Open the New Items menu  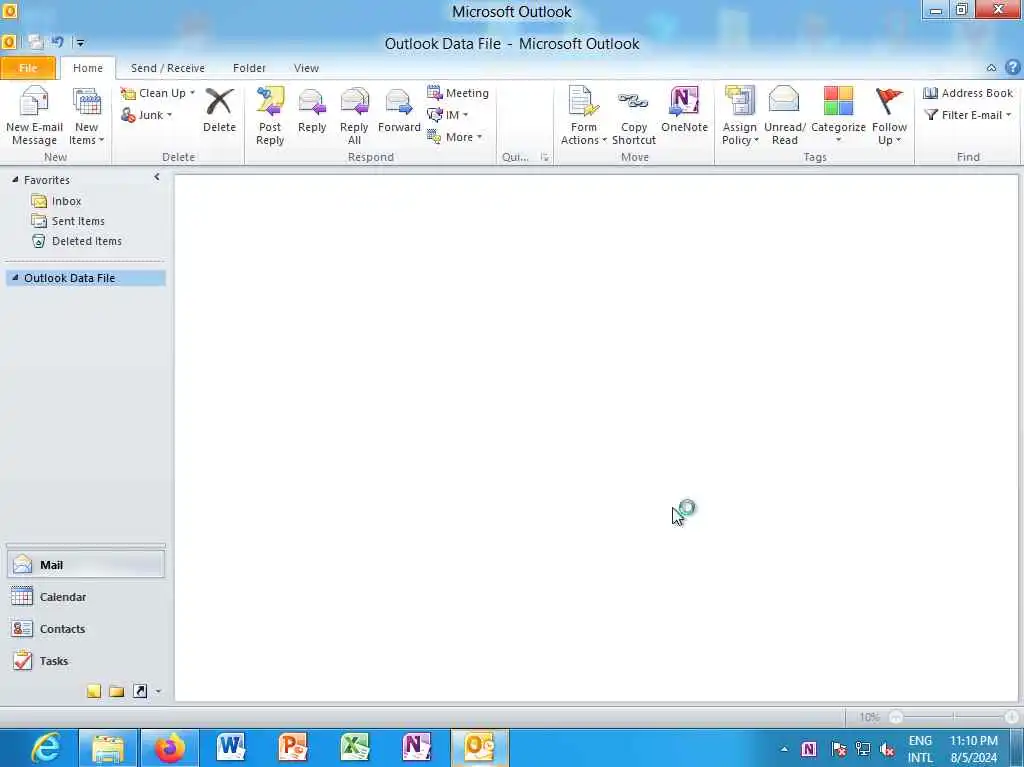pos(86,116)
